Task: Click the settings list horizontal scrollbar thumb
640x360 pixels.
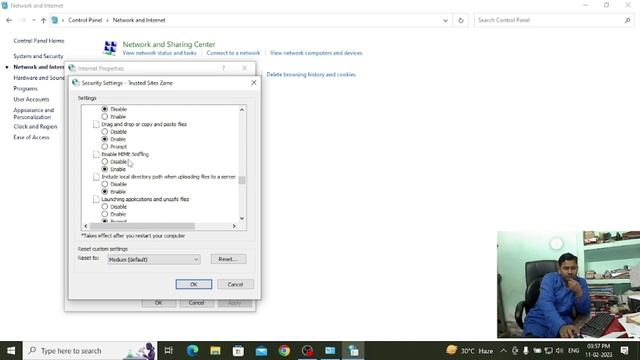Action: point(142,226)
